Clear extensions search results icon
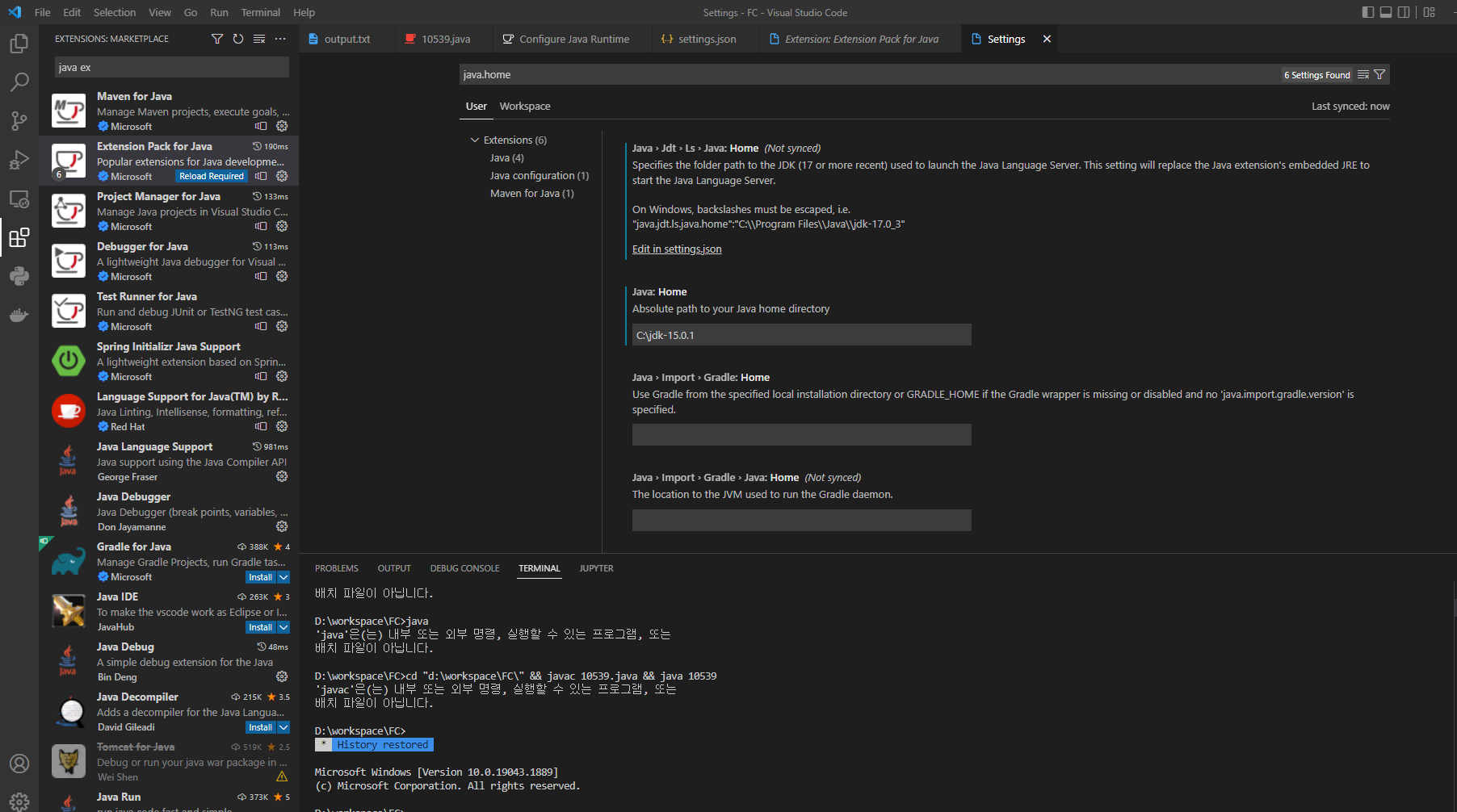The image size is (1457, 812). [x=259, y=39]
